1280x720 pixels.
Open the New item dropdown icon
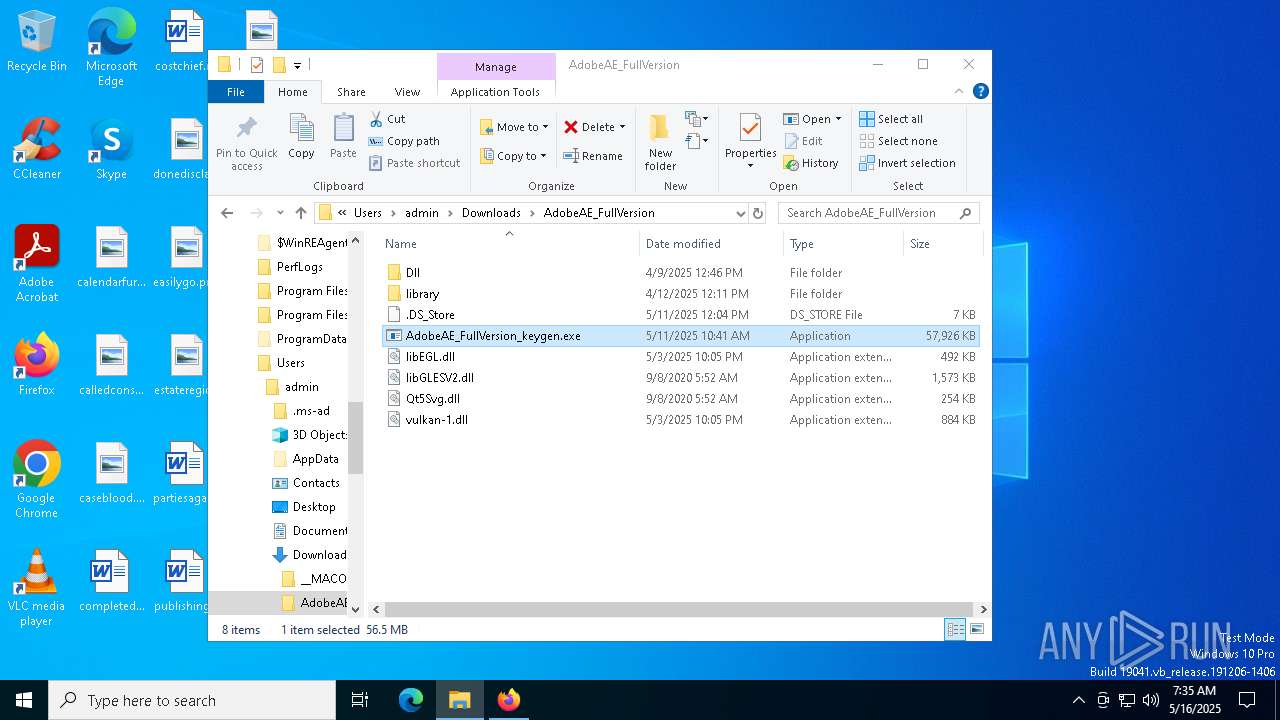coord(697,119)
